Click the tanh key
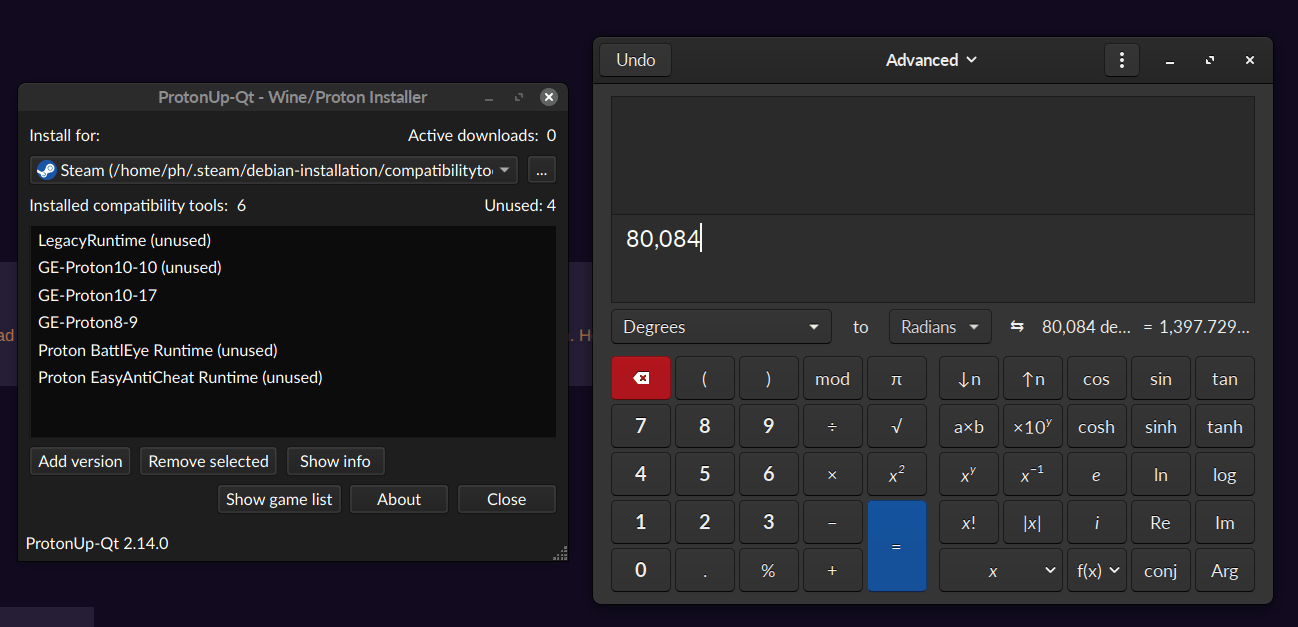The width and height of the screenshot is (1298, 627). point(1225,426)
